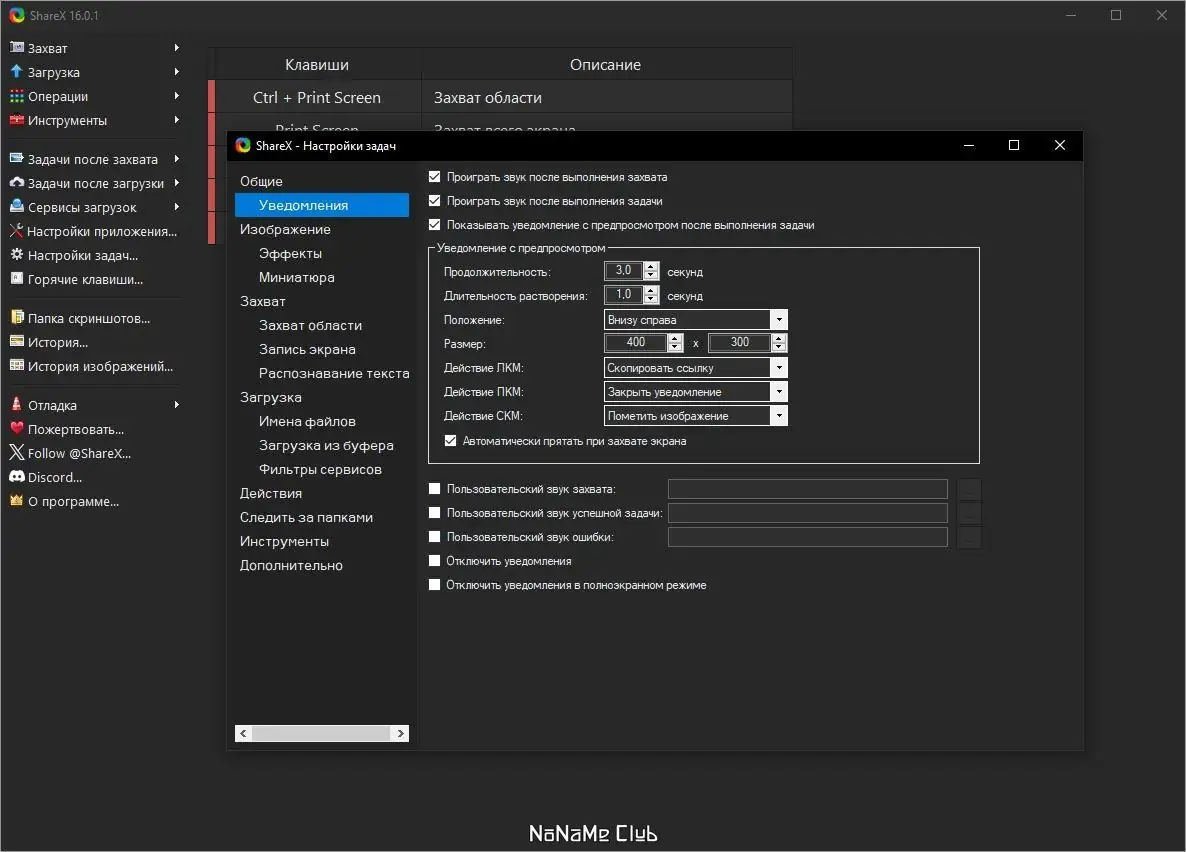Click the О программе crown icon

point(17,500)
